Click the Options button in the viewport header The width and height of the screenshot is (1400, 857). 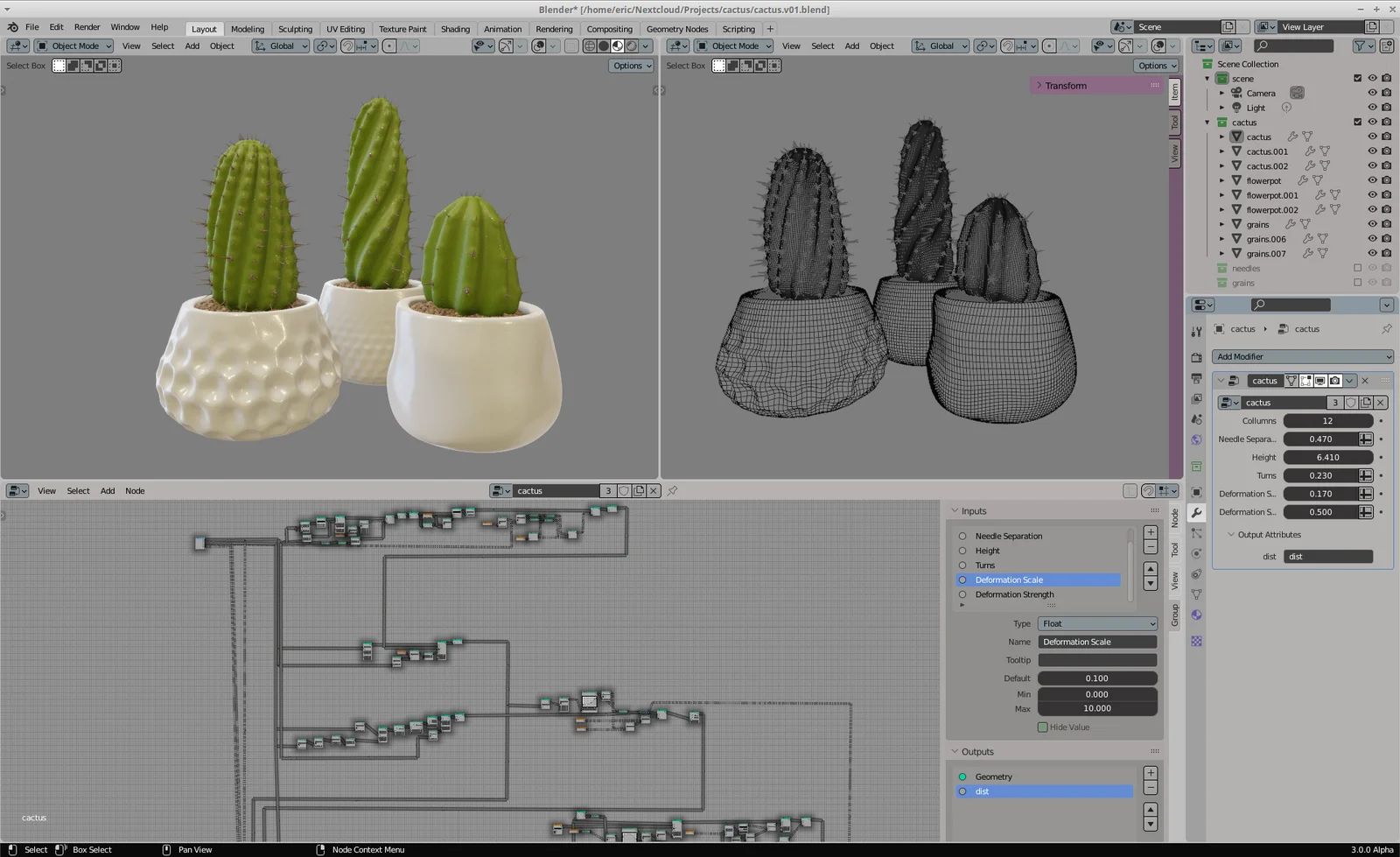pos(631,66)
